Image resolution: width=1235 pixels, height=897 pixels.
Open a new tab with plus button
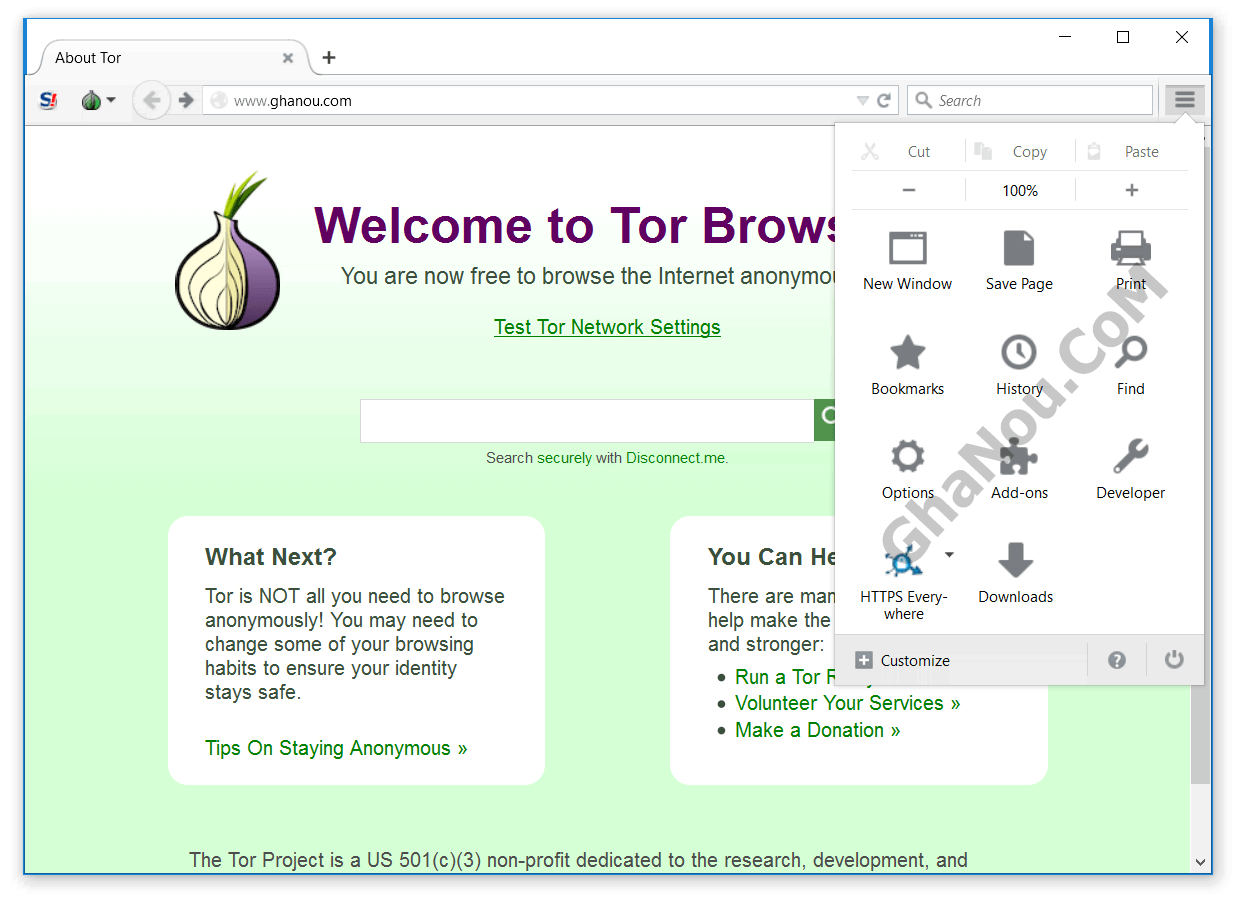[x=329, y=58]
